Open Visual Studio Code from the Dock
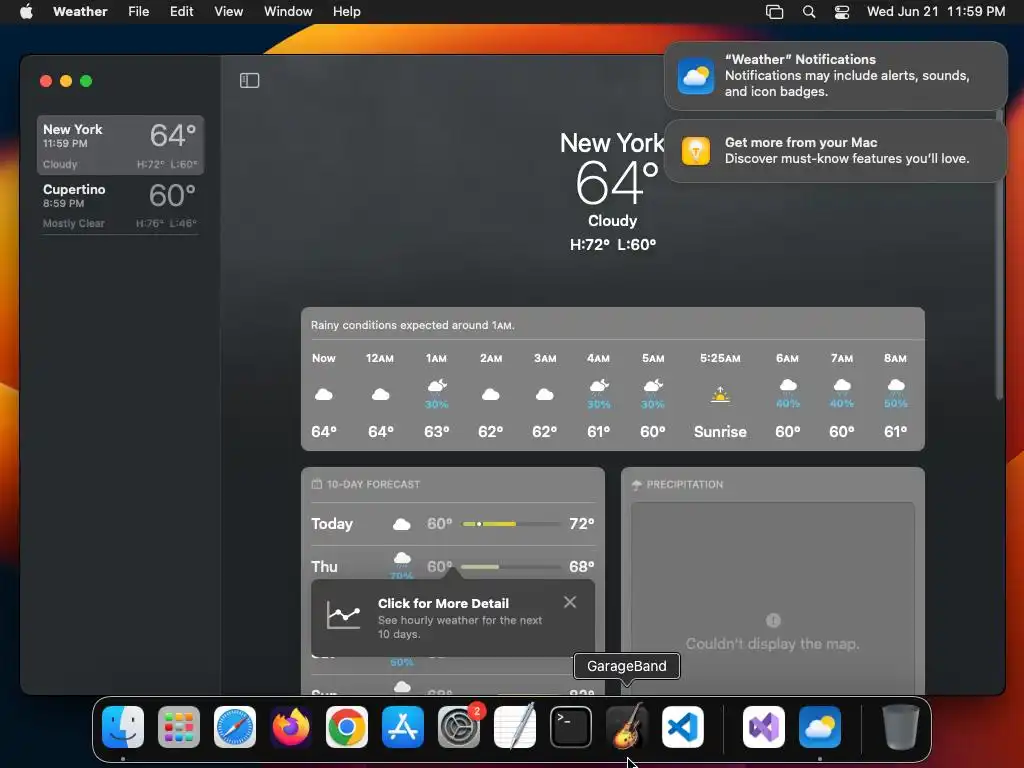Viewport: 1024px width, 768px height. 683,727
